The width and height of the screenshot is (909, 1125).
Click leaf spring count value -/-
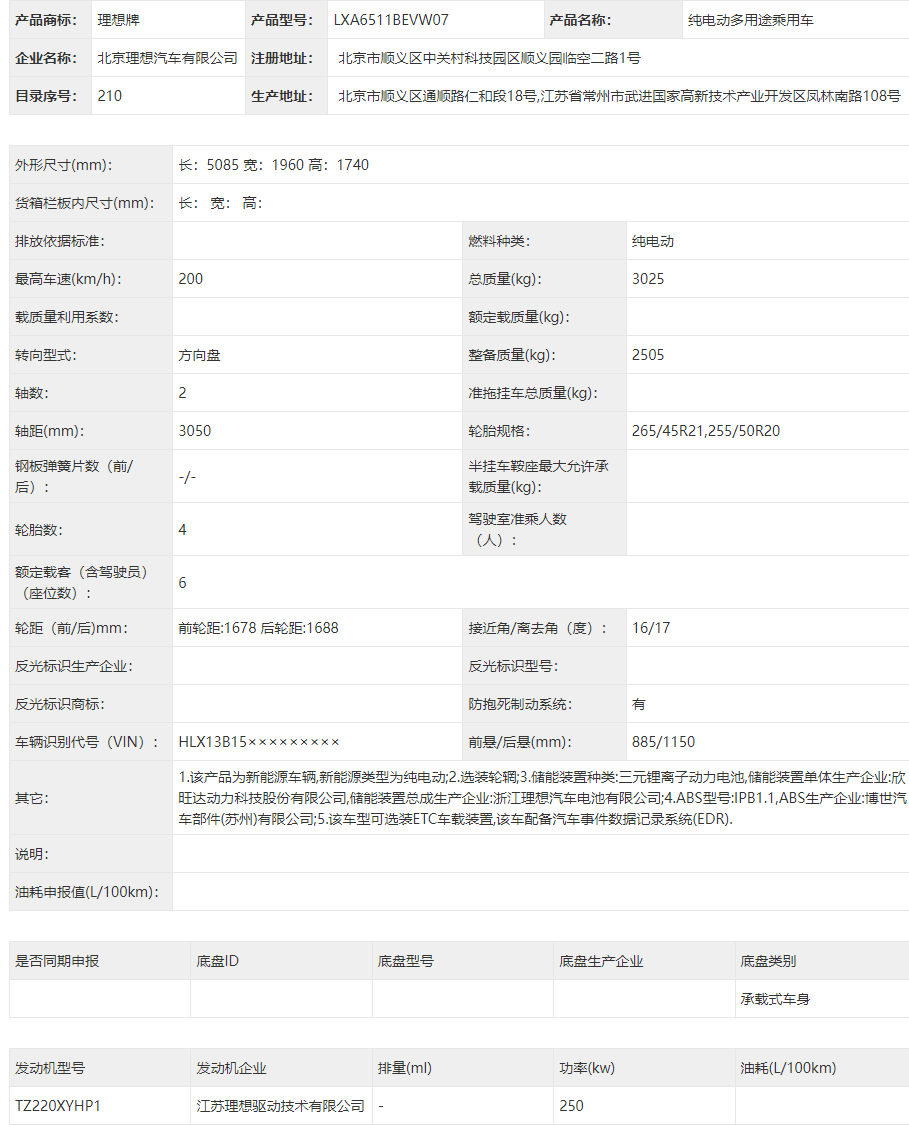tap(187, 476)
